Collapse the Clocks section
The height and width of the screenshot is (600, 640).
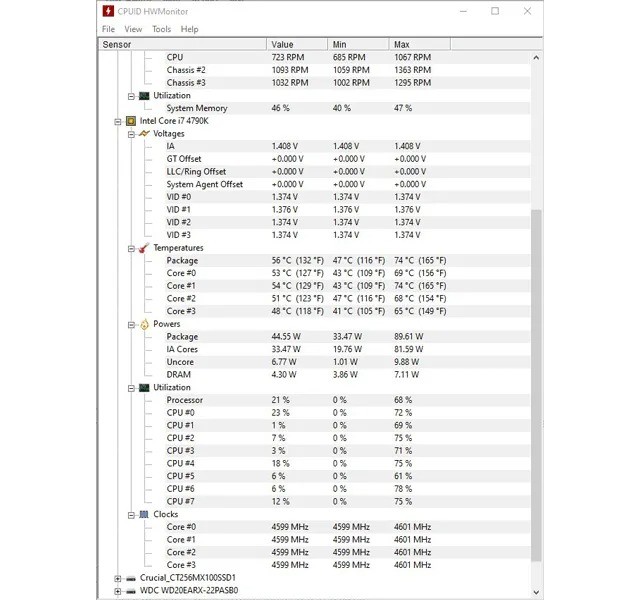(131, 515)
